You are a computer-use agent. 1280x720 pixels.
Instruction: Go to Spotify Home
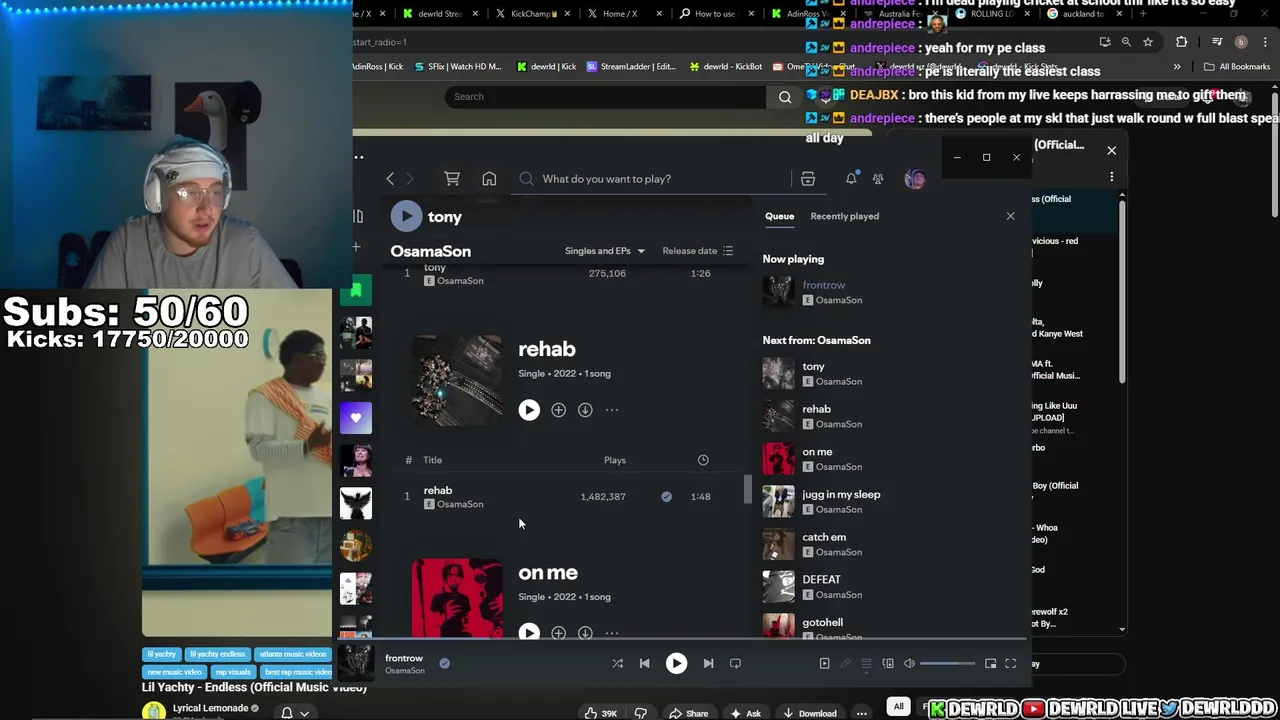point(489,178)
